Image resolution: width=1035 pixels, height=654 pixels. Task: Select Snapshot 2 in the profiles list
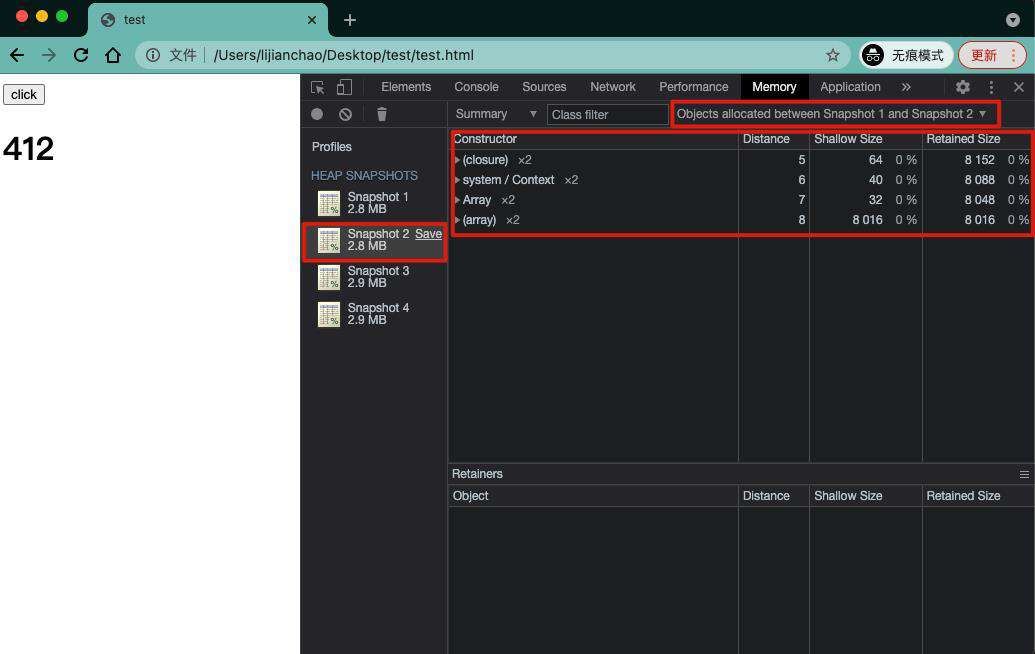click(x=374, y=240)
